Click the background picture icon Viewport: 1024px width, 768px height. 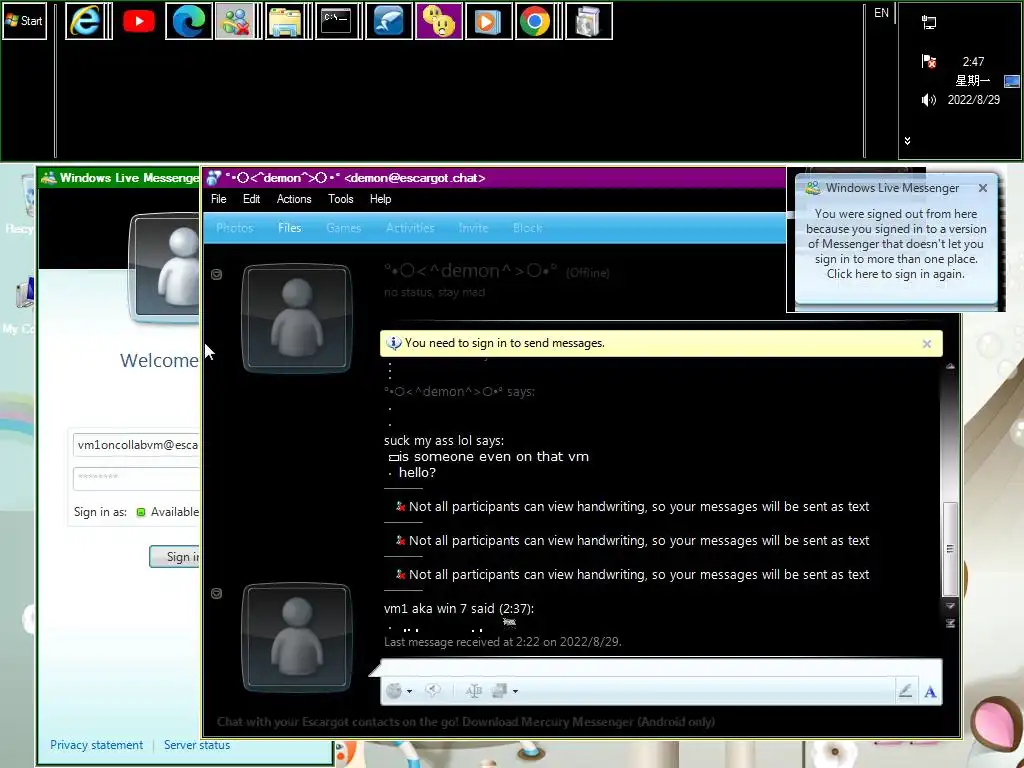tap(500, 690)
